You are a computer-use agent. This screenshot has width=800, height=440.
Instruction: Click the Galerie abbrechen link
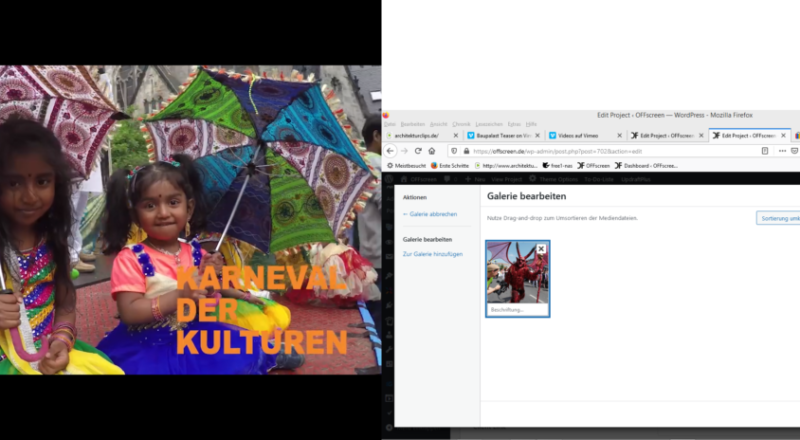[428, 214]
